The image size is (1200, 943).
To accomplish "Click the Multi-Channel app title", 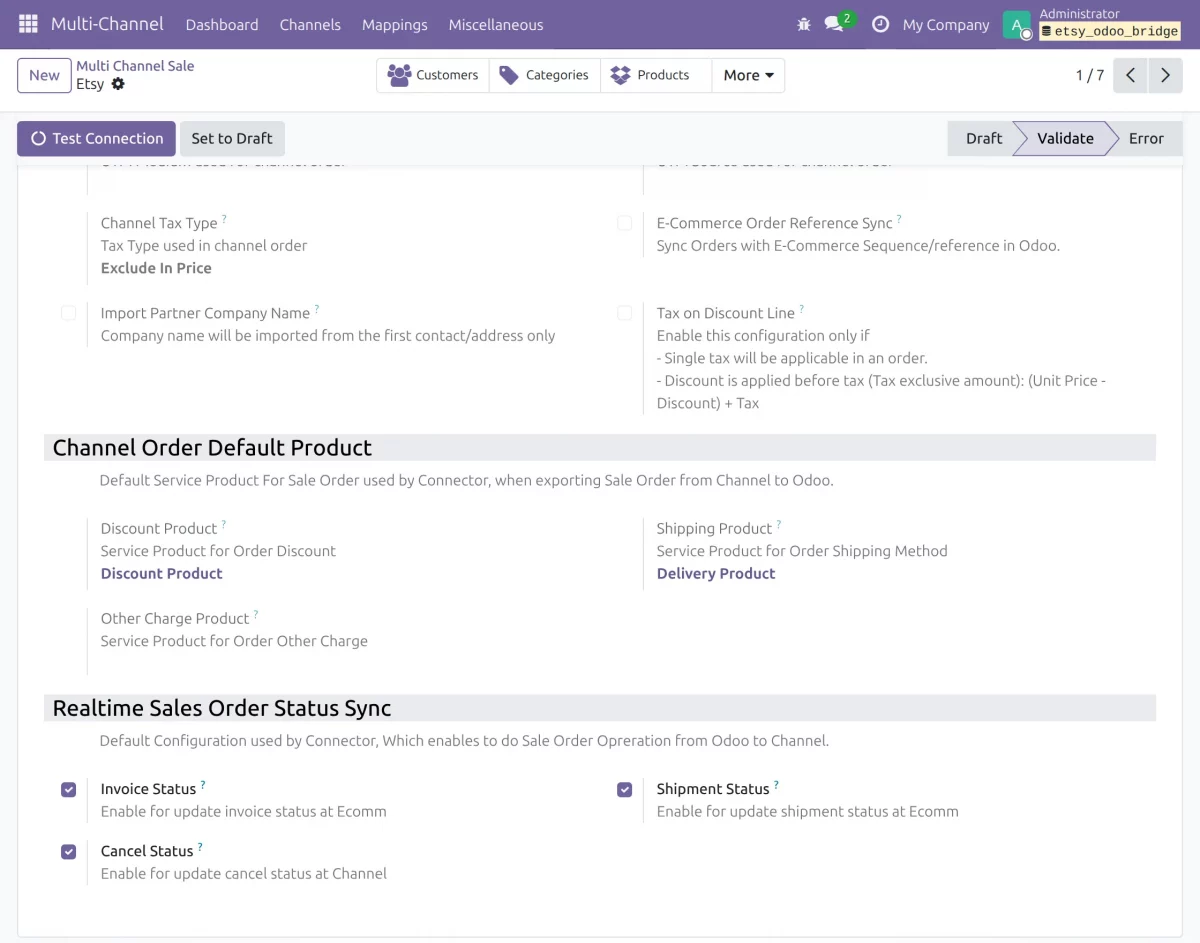I will tap(105, 24).
